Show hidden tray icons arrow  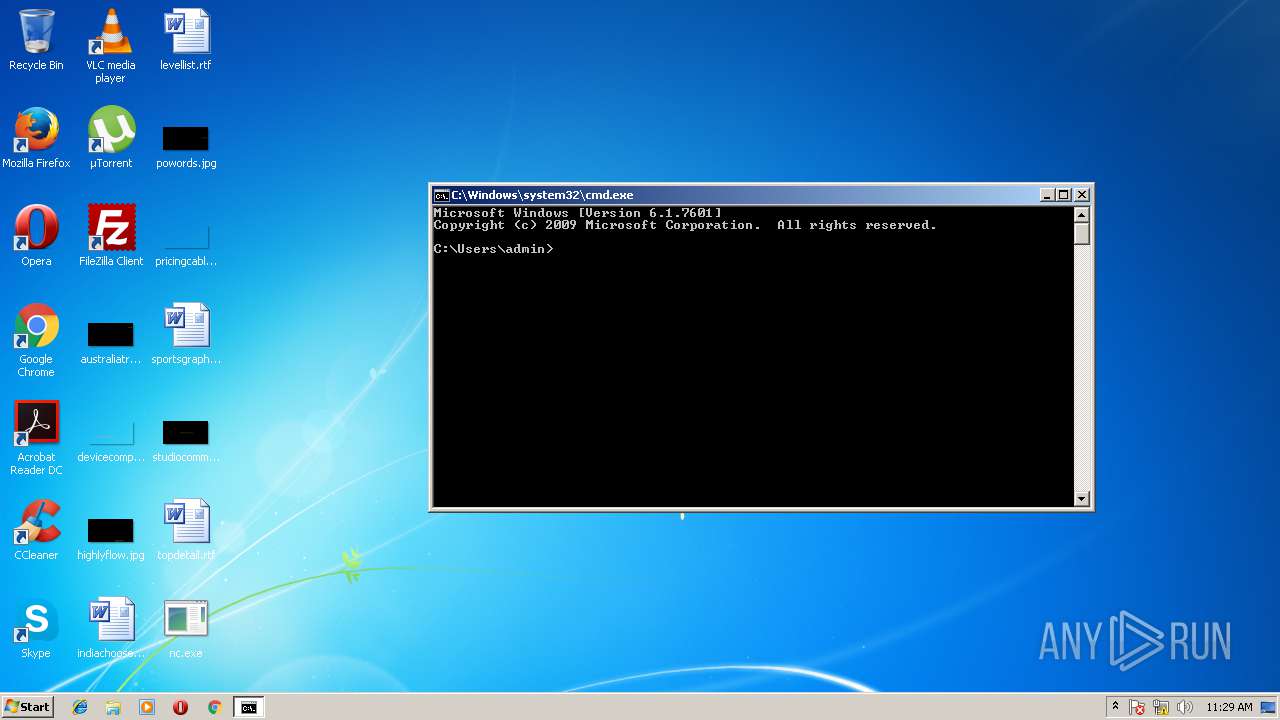pyautogui.click(x=1115, y=707)
